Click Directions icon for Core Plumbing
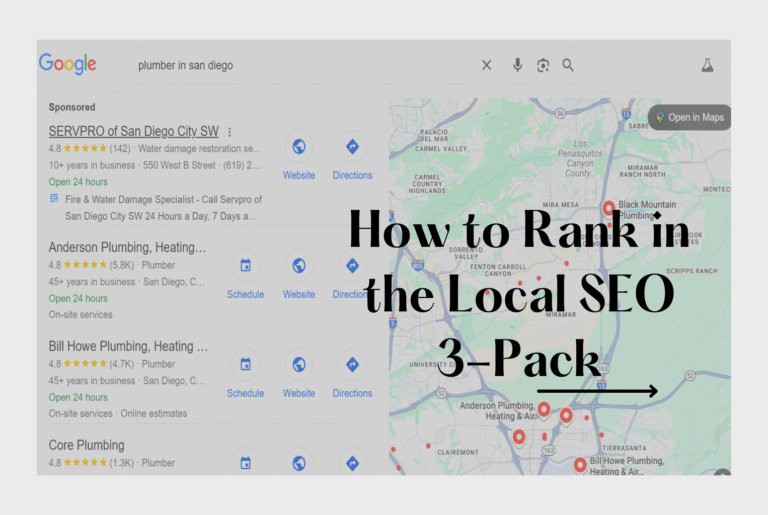 click(x=352, y=463)
